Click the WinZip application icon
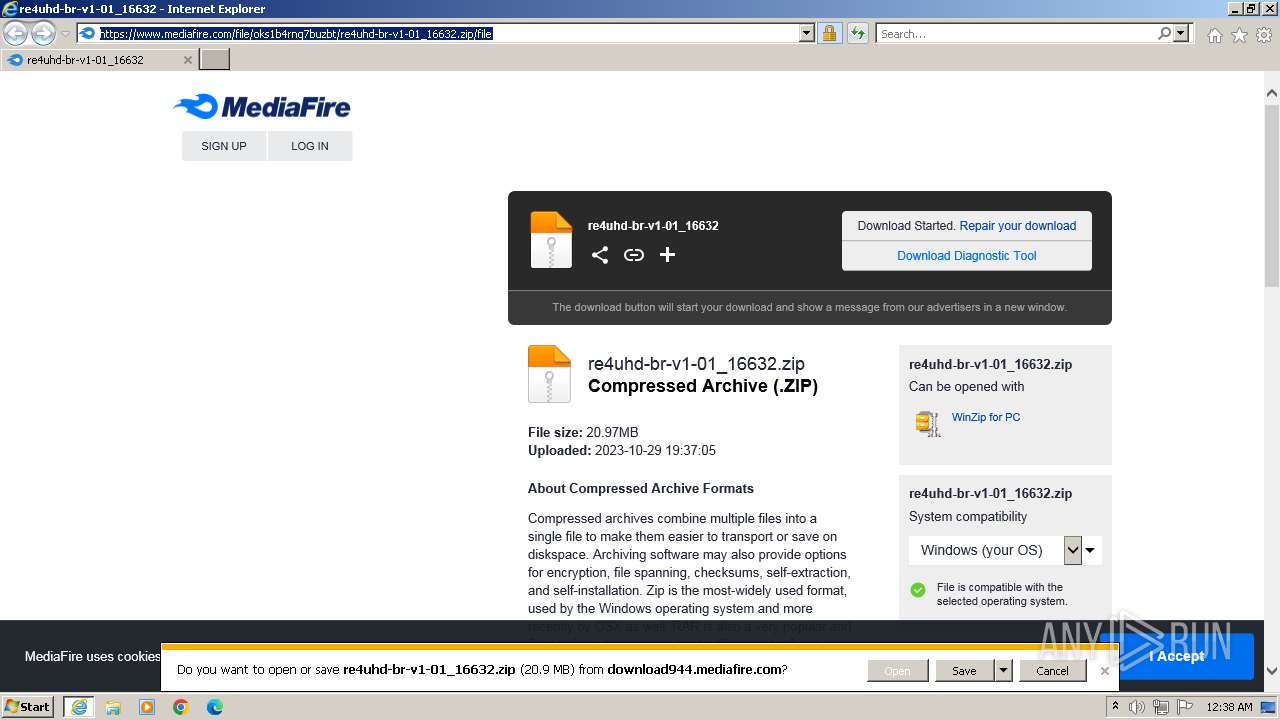 click(x=928, y=424)
